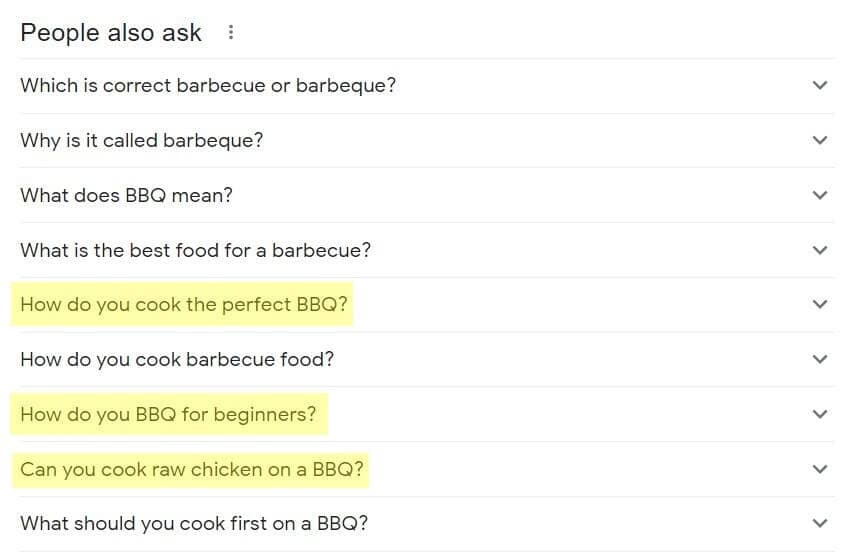
Task: Select the 'What does BBQ mean?' question text
Action: pos(126,195)
